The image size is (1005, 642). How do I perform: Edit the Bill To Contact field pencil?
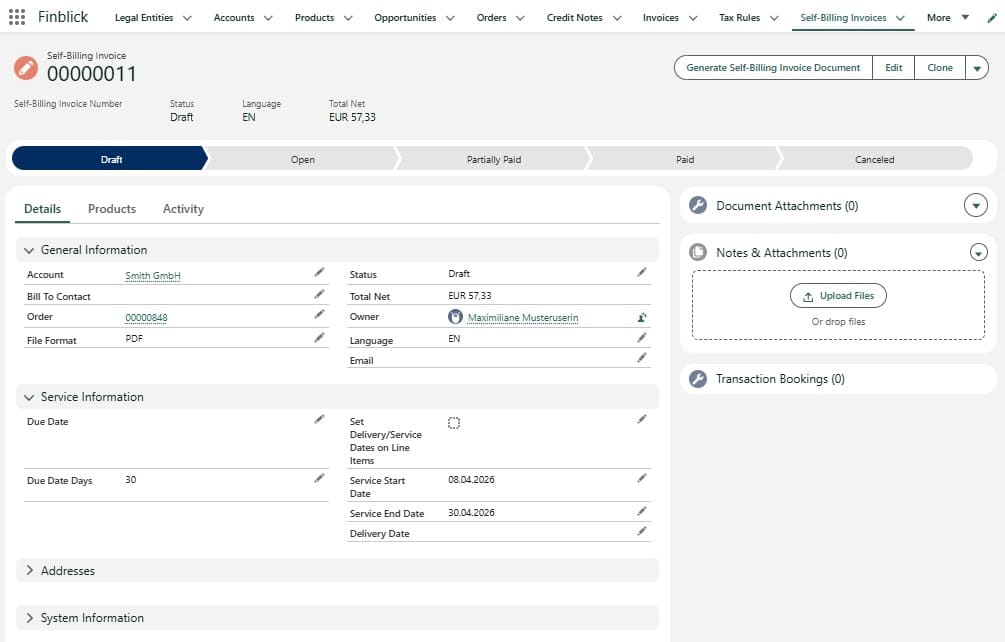click(319, 295)
